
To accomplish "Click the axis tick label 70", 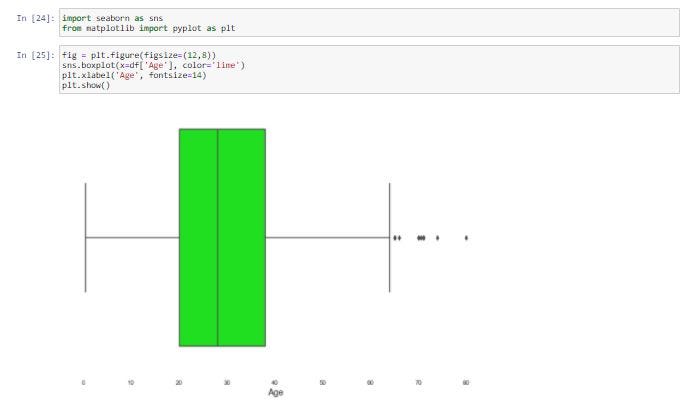I will (418, 383).
